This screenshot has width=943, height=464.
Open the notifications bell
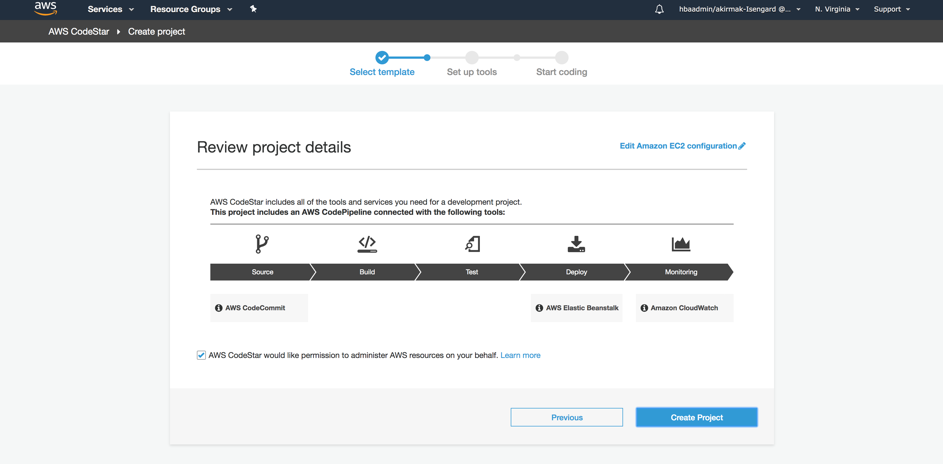pos(659,9)
